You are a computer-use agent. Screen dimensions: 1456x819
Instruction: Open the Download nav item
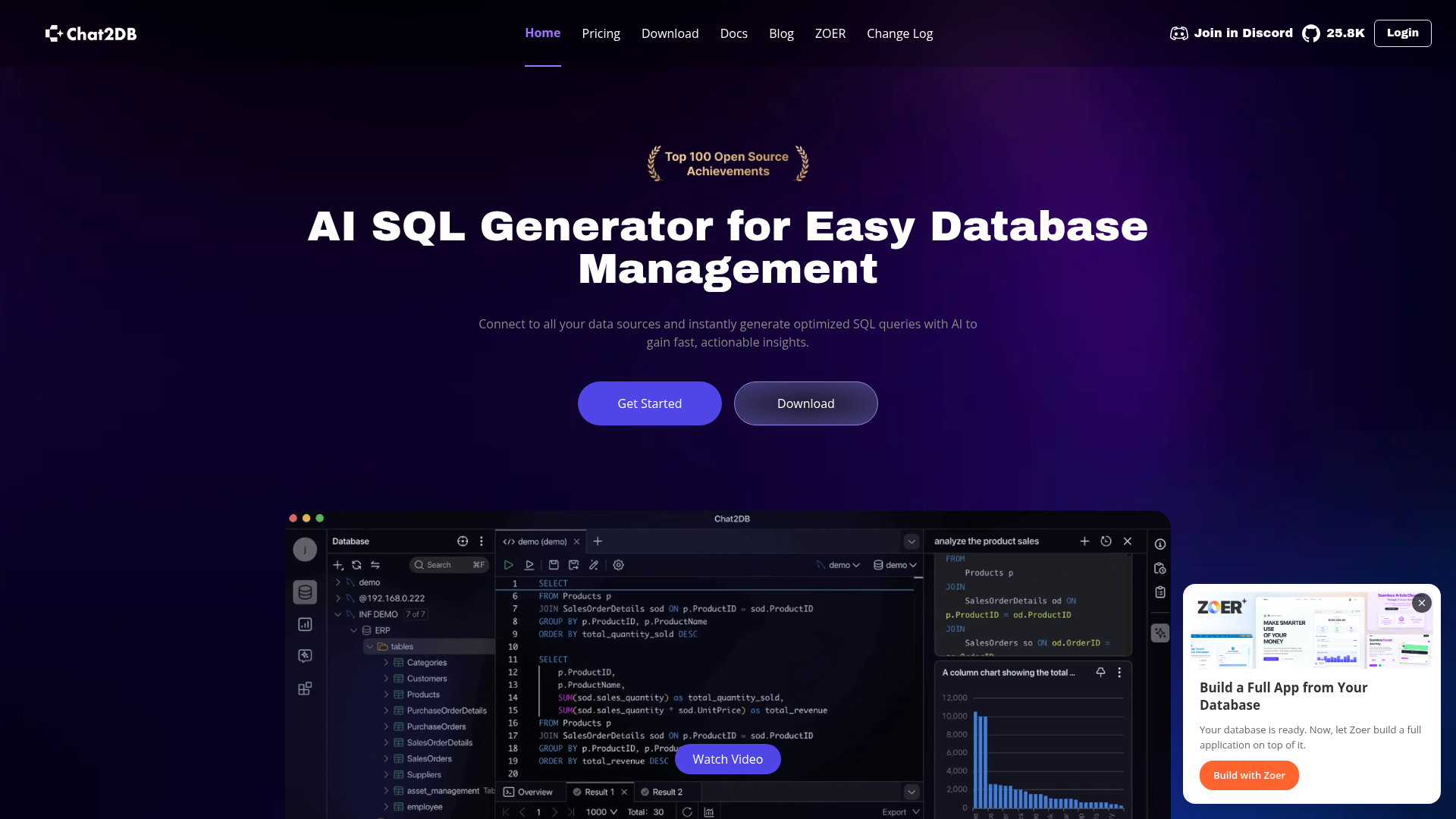pos(670,33)
